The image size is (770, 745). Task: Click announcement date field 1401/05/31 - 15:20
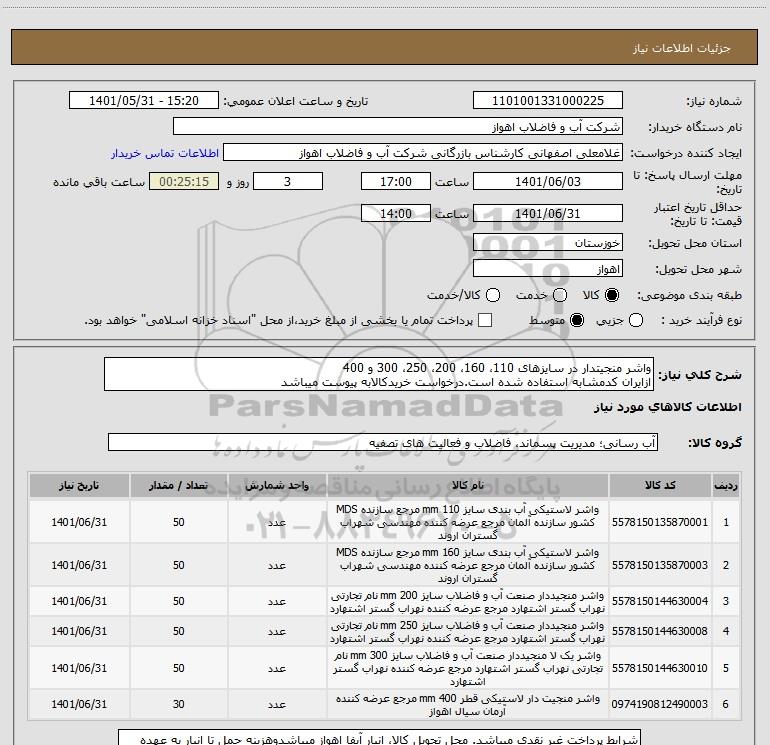(x=144, y=101)
